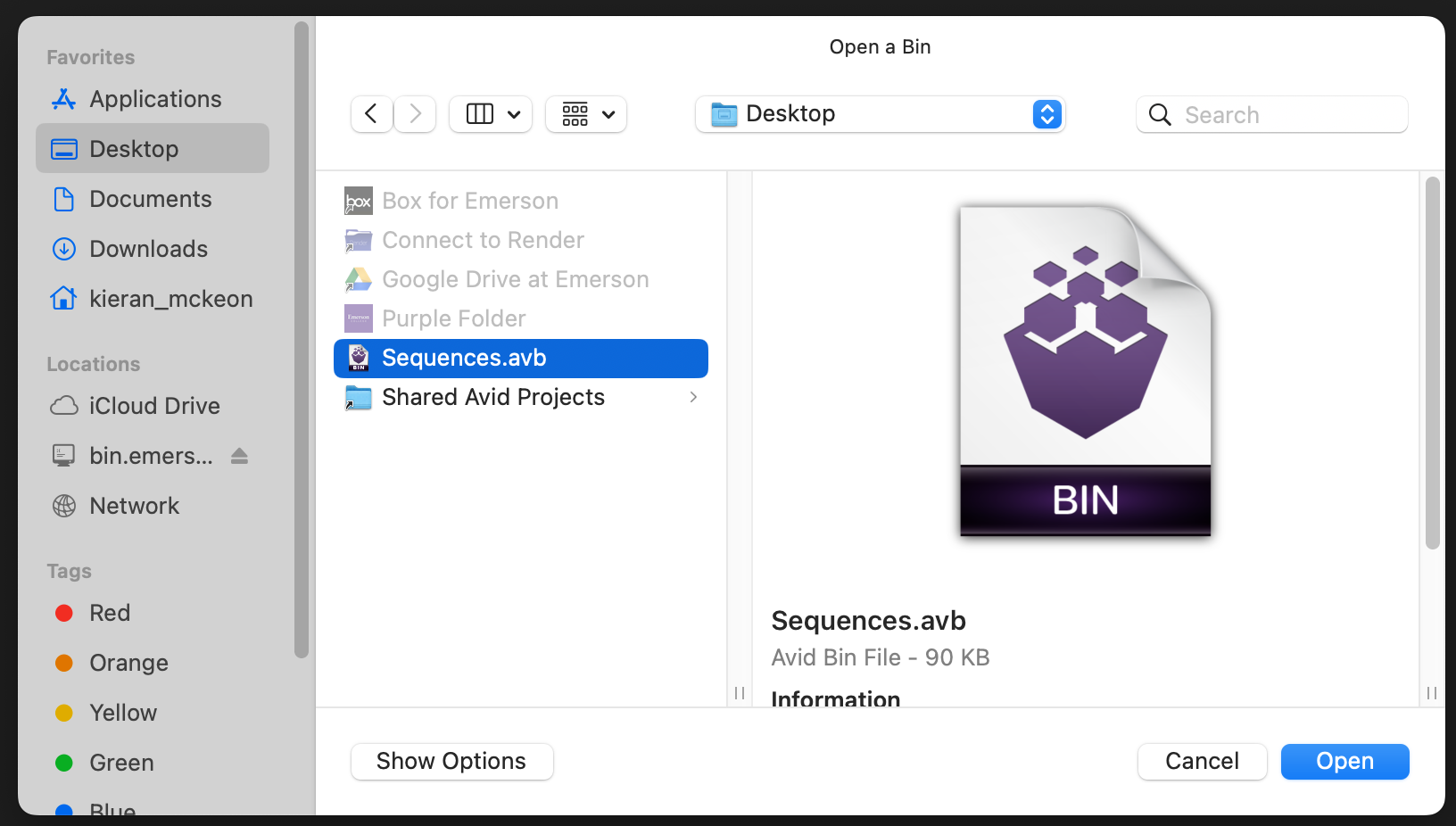Click the bin.emers... computer icon

point(64,456)
